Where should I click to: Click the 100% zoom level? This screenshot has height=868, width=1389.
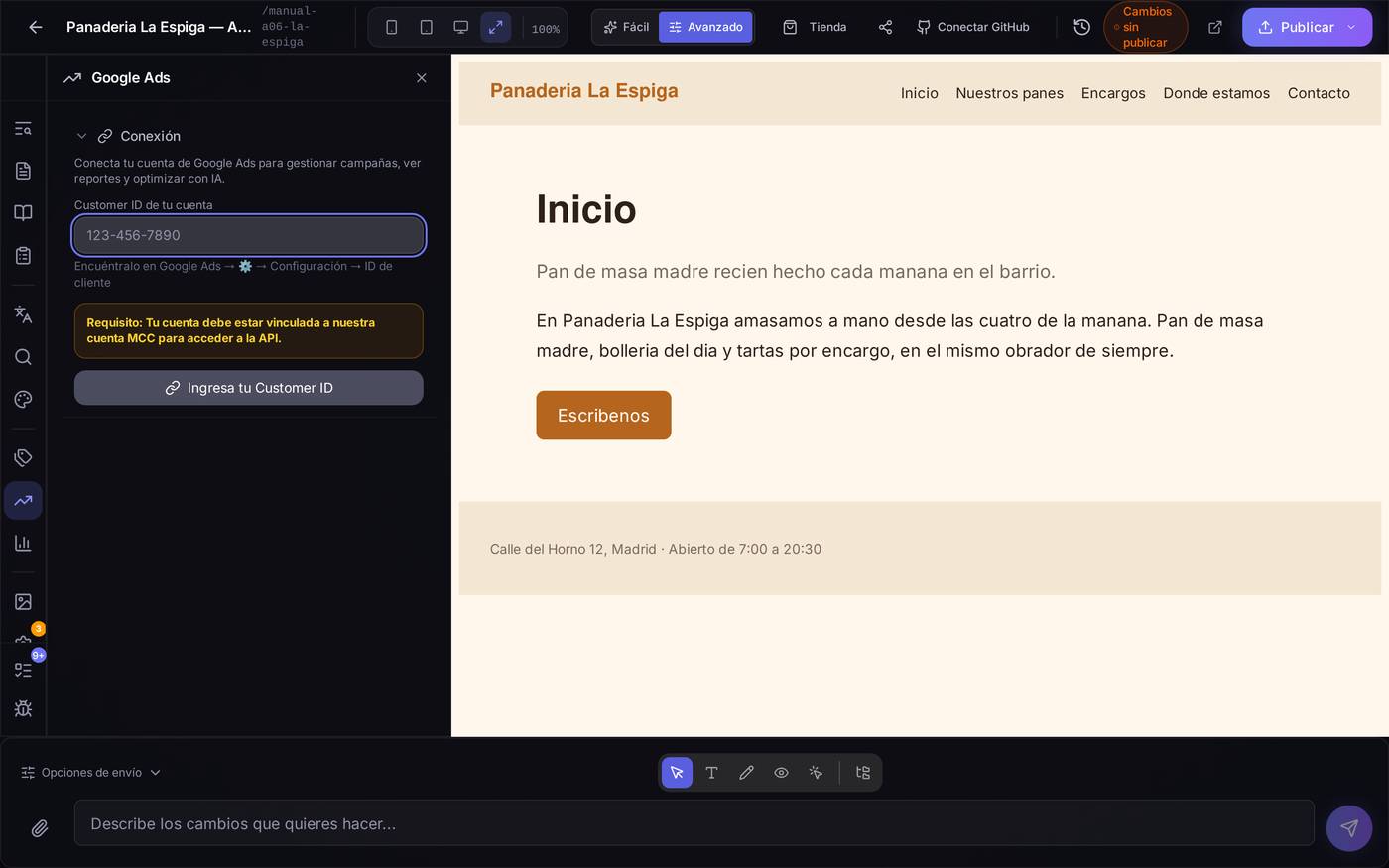tap(545, 29)
